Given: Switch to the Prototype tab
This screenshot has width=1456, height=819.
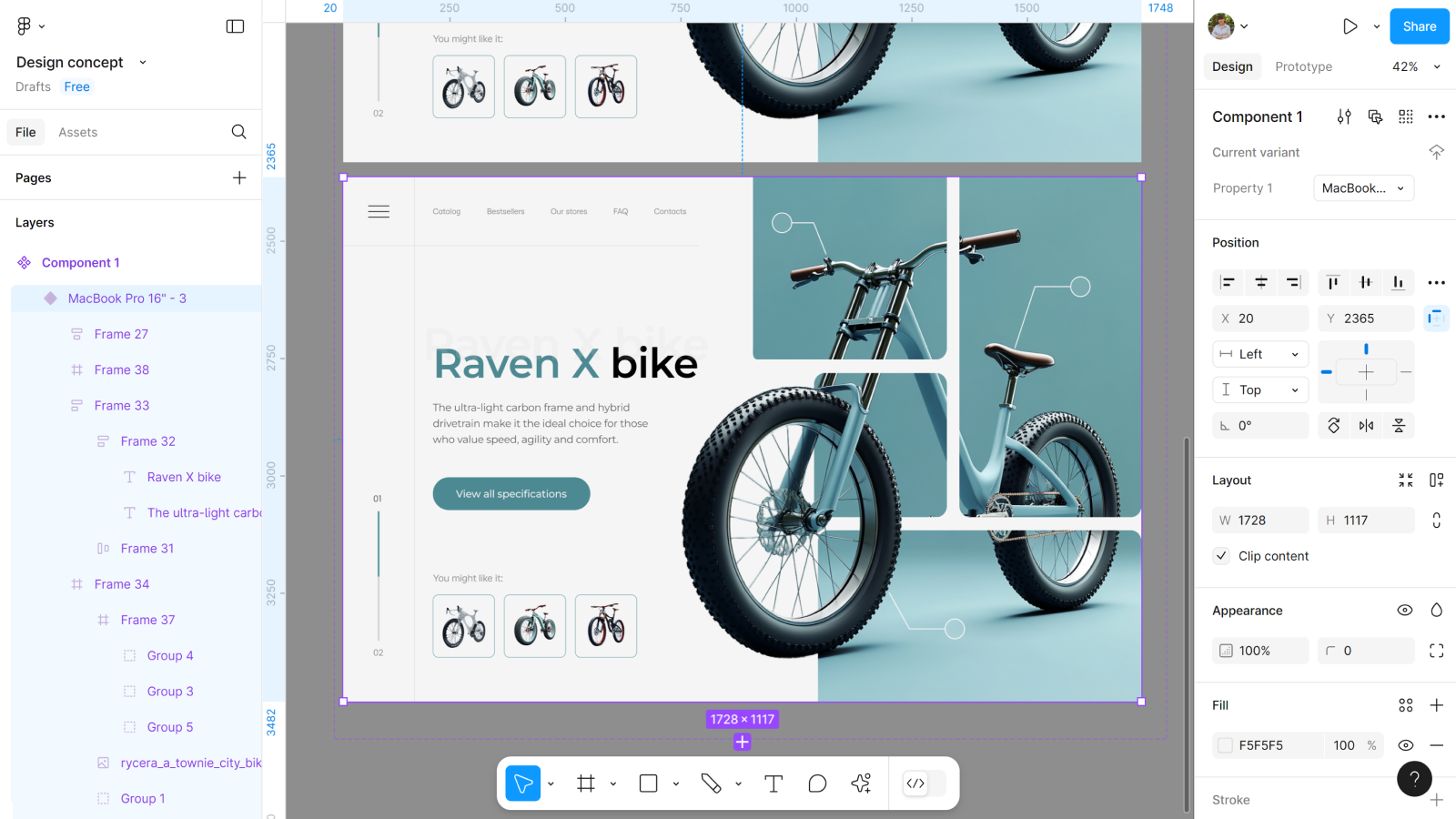Looking at the screenshot, I should pos(1303,66).
